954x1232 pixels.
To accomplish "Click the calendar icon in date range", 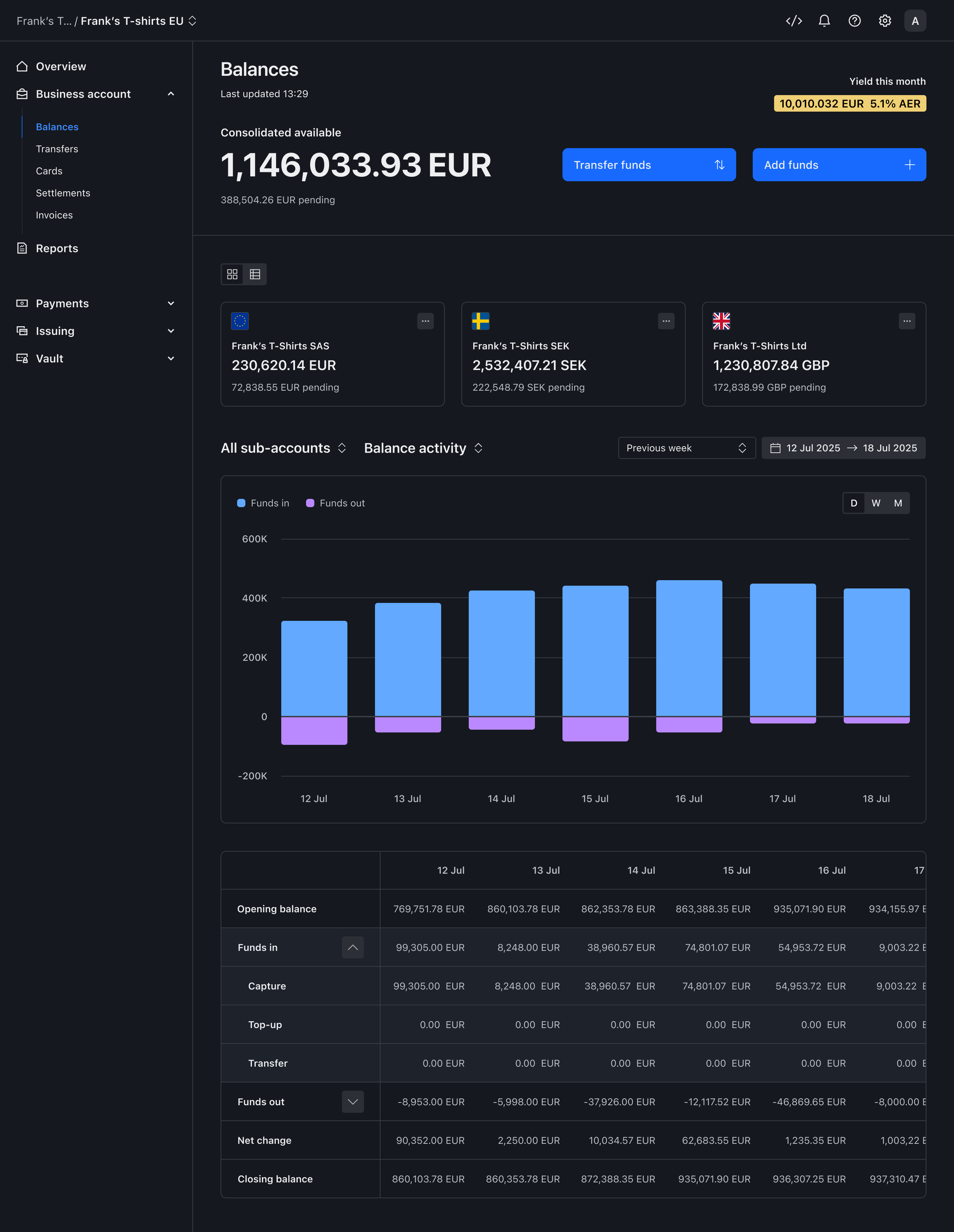I will [776, 448].
